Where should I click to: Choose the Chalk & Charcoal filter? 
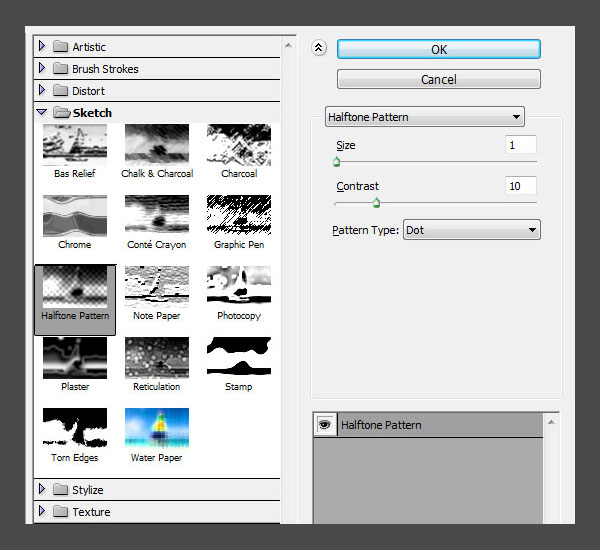click(x=157, y=145)
